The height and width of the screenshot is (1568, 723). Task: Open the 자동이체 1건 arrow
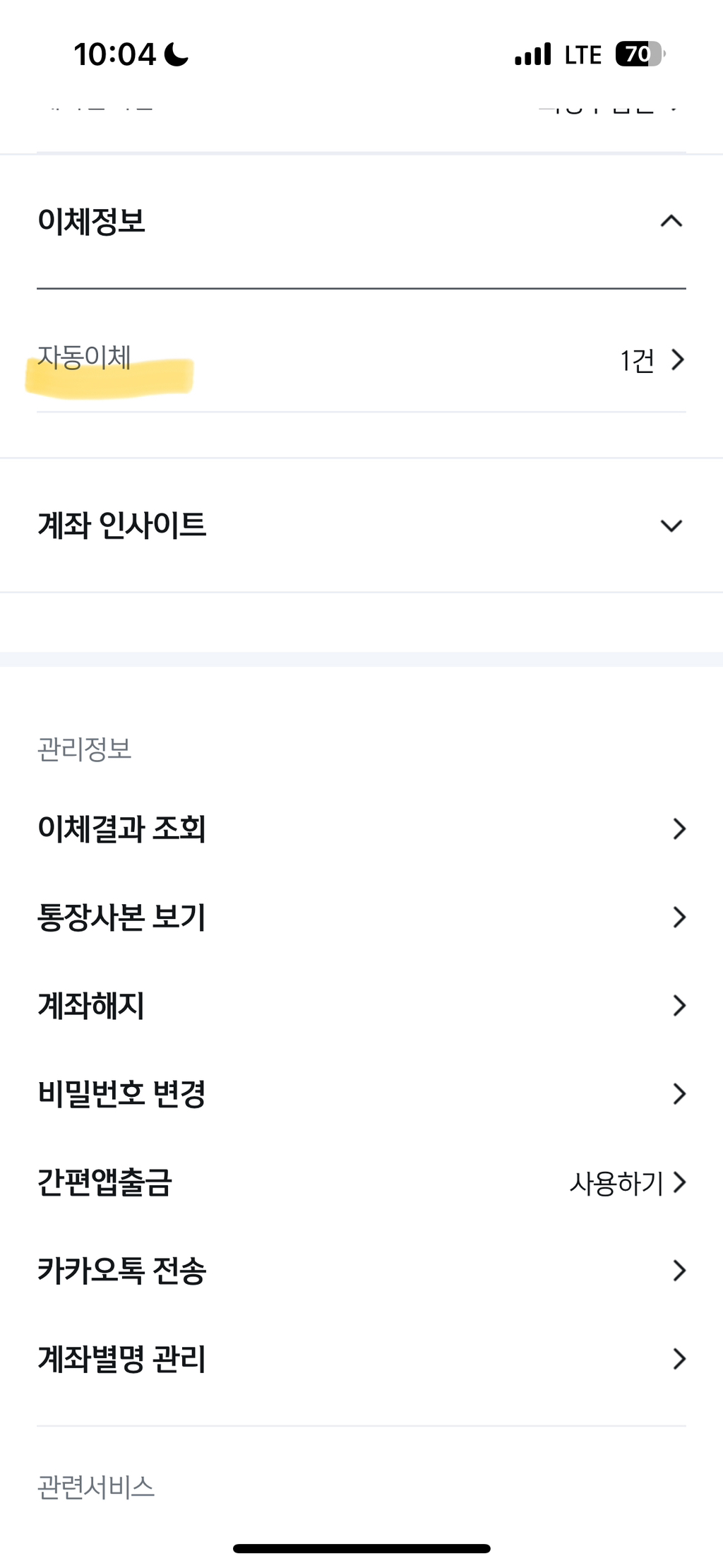pos(678,360)
